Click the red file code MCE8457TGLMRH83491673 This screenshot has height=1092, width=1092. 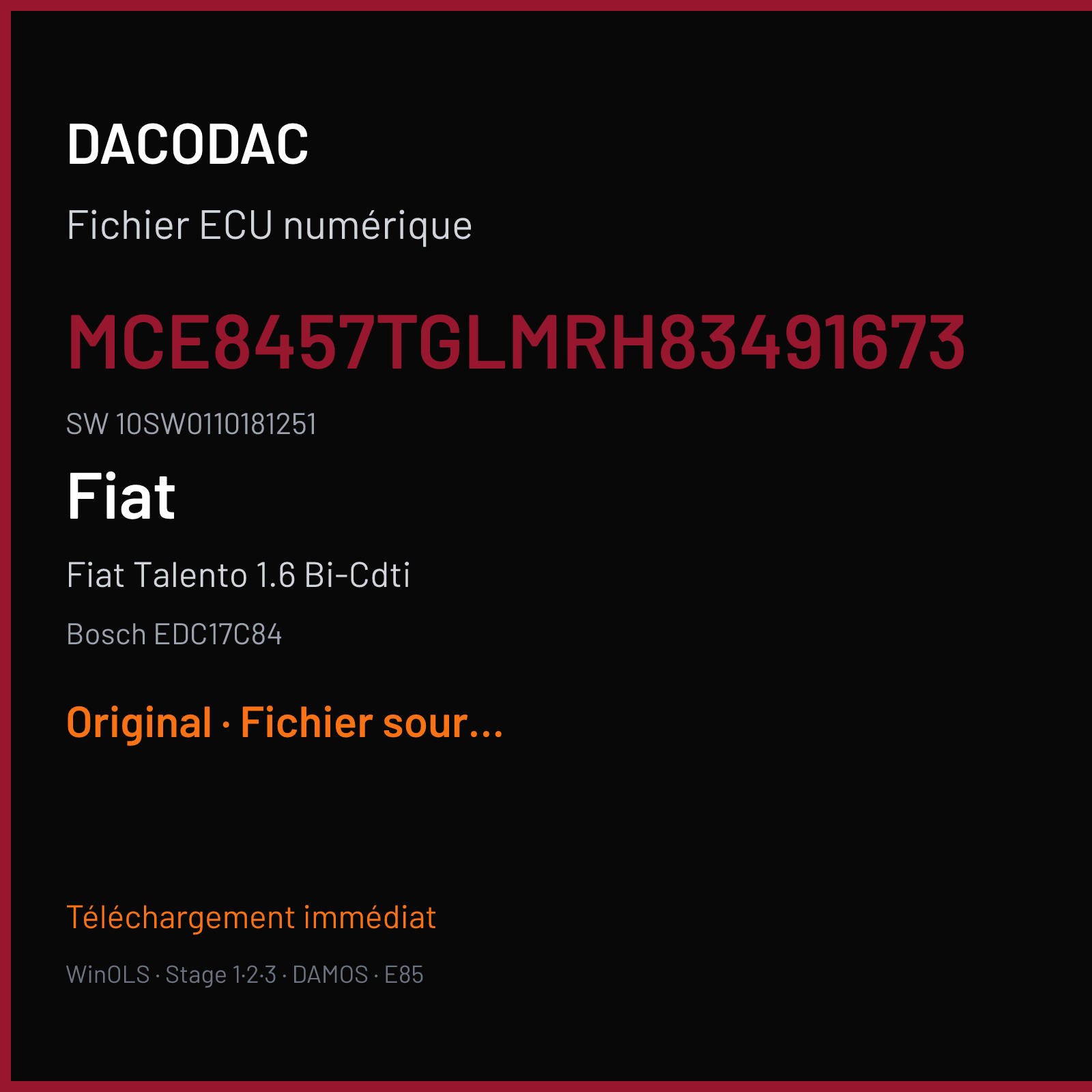pos(517,342)
